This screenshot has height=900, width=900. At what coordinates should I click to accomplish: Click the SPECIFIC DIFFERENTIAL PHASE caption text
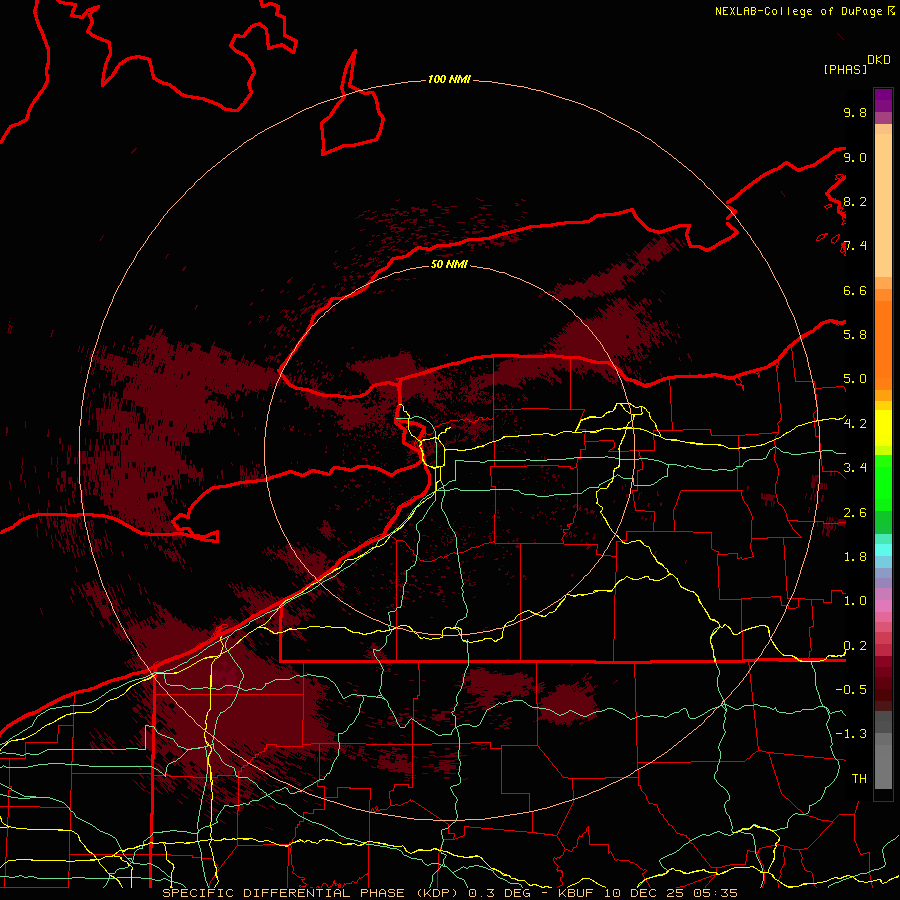(x=285, y=893)
